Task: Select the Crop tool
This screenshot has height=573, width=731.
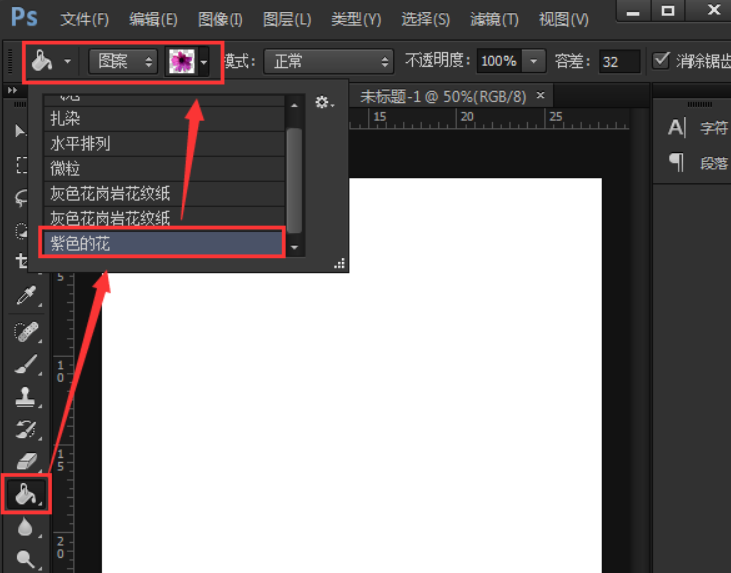Action: click(21, 261)
